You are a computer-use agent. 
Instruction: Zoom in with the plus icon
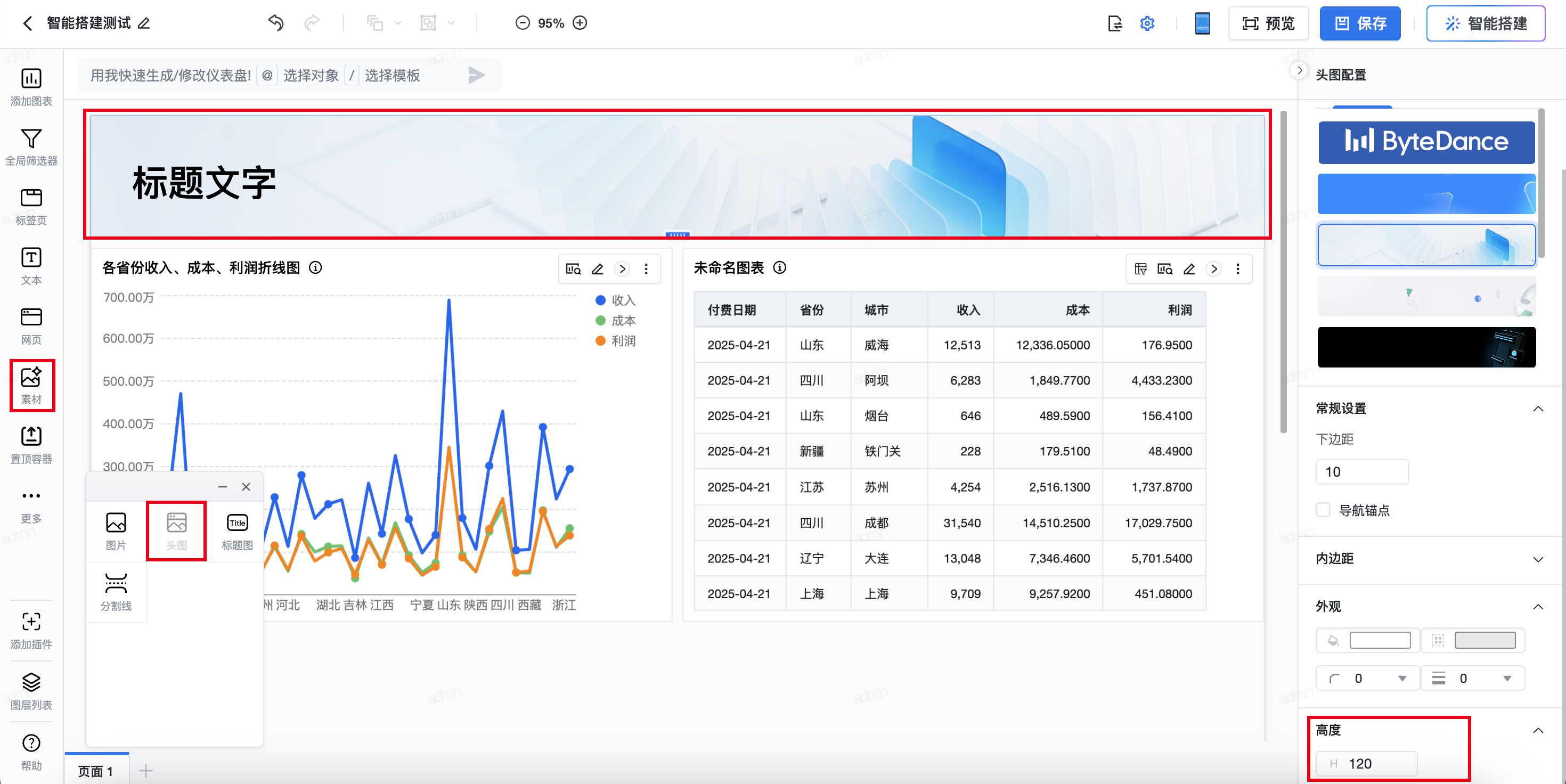click(x=580, y=23)
